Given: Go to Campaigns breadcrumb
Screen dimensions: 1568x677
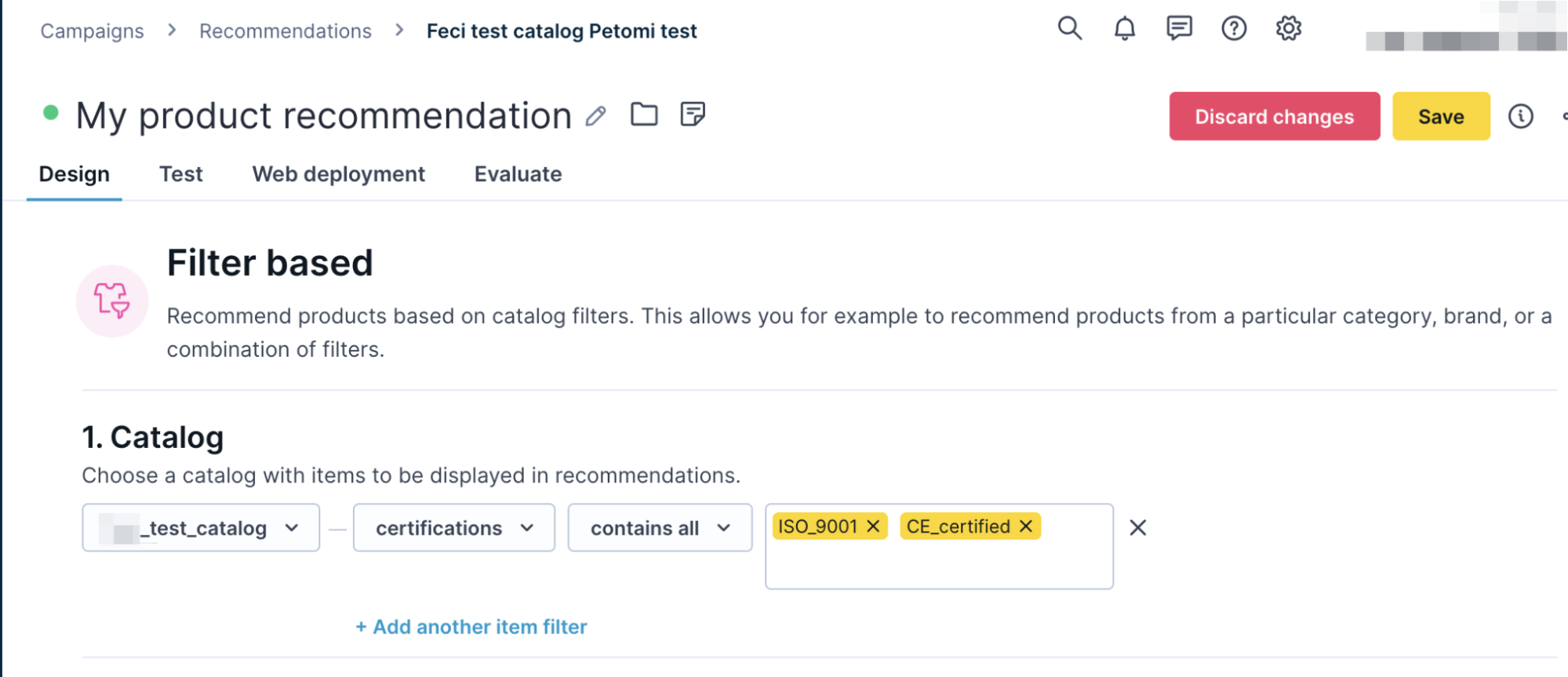Looking at the screenshot, I should [x=93, y=31].
